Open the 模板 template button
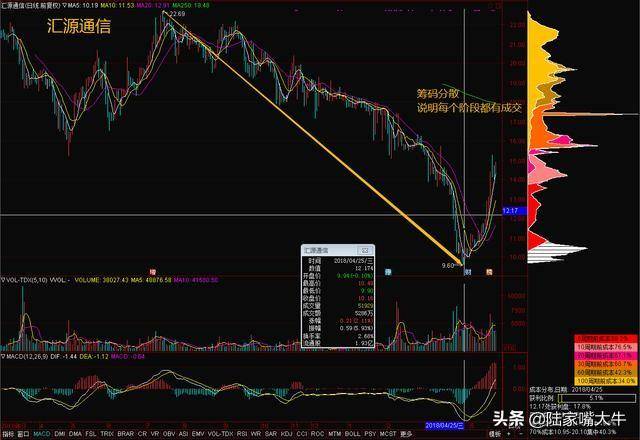Image resolution: width=640 pixels, height=440 pixels. pos(495,434)
